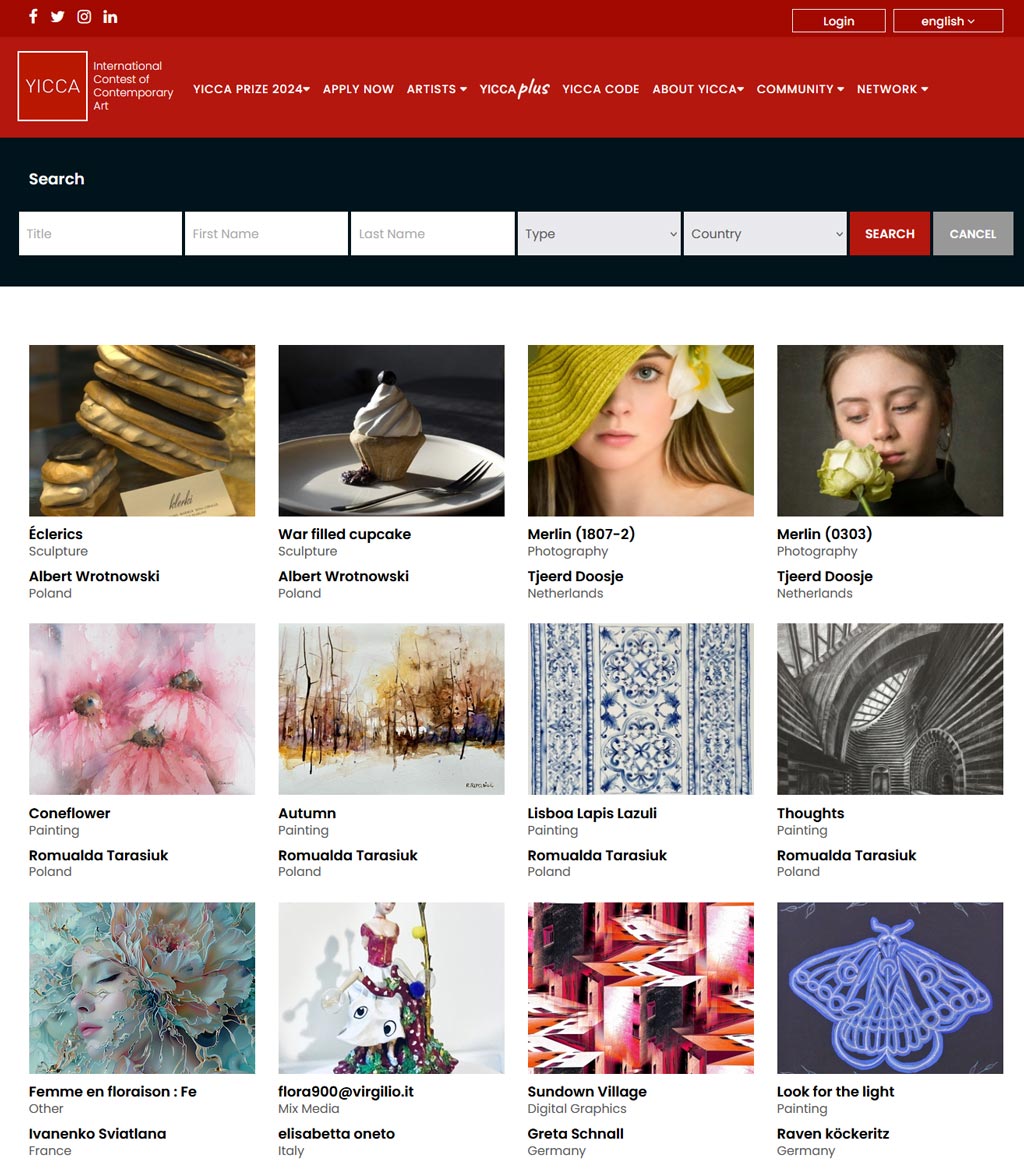Focus the Title search field
This screenshot has height=1171, width=1024.
click(100, 234)
